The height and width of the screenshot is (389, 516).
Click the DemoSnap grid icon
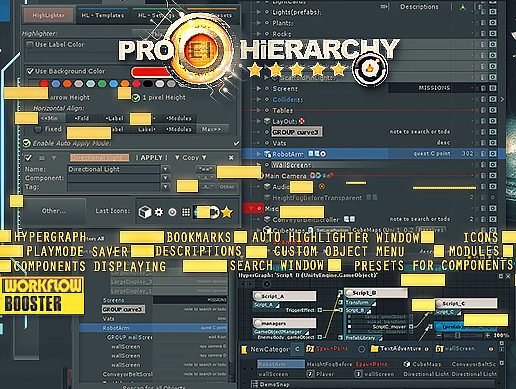[x=255, y=384]
